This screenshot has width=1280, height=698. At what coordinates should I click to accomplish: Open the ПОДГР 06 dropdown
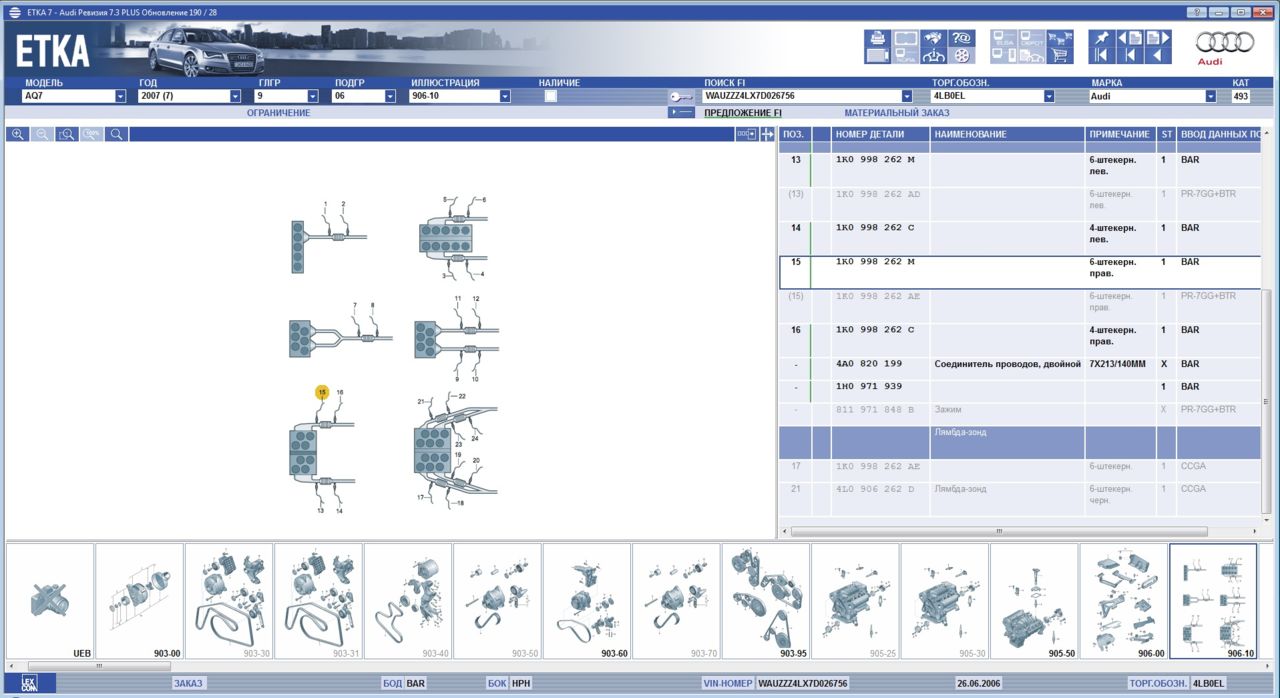(x=390, y=97)
